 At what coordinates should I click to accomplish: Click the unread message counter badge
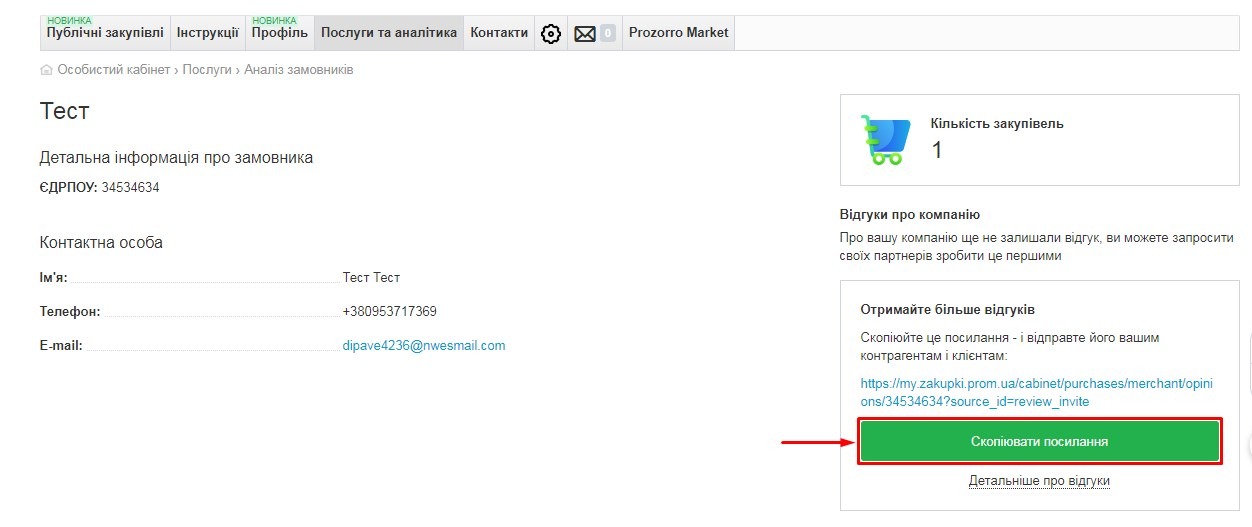click(x=607, y=34)
